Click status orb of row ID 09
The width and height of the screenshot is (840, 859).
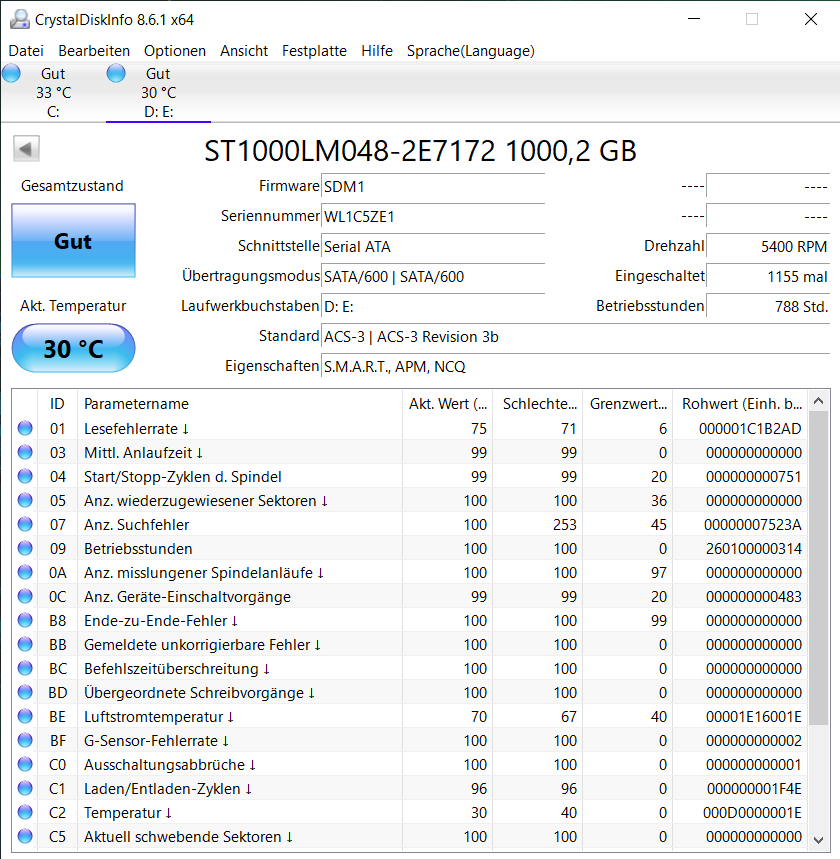pos(25,548)
